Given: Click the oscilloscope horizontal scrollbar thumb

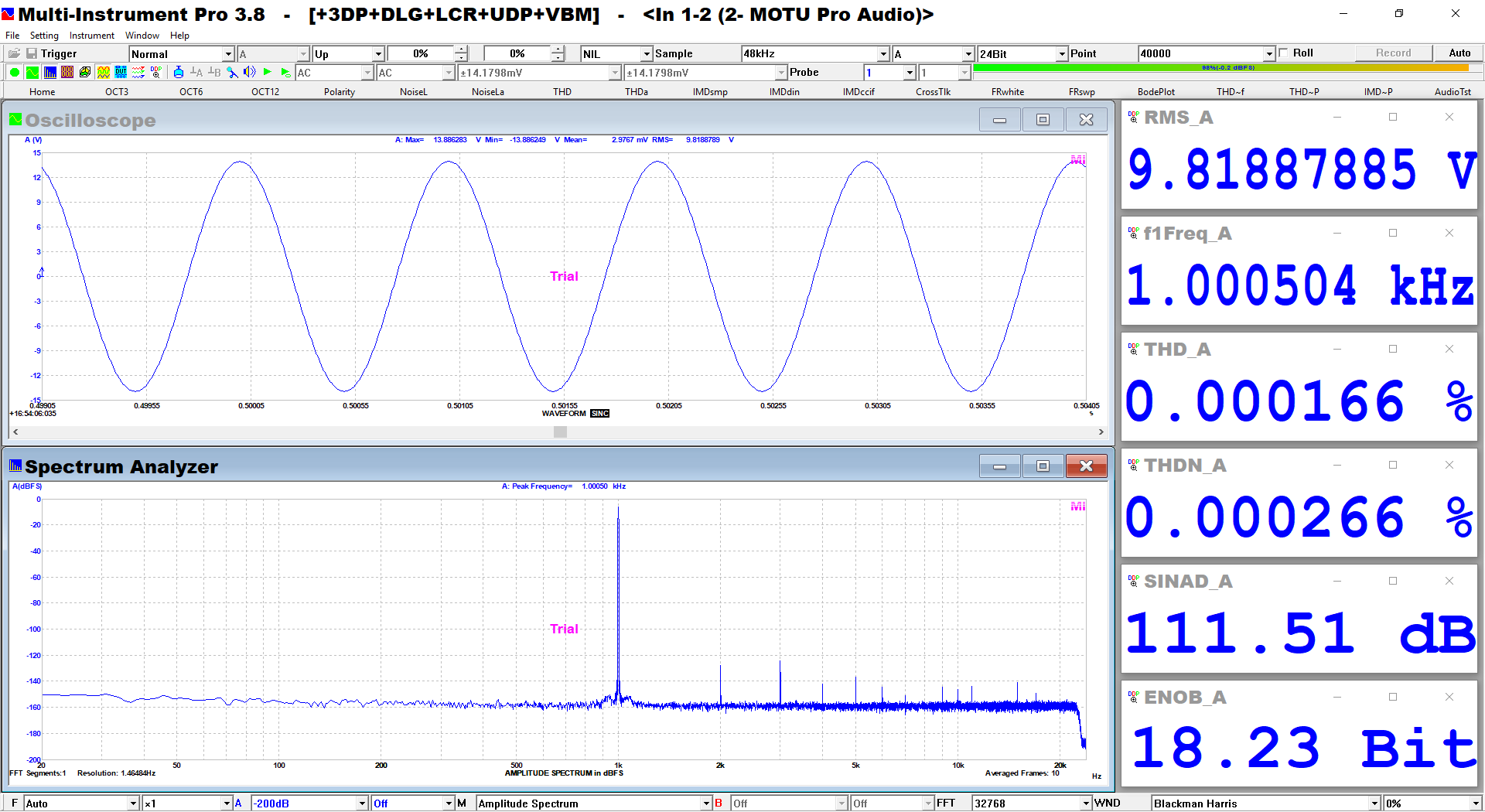Looking at the screenshot, I should coord(561,432).
